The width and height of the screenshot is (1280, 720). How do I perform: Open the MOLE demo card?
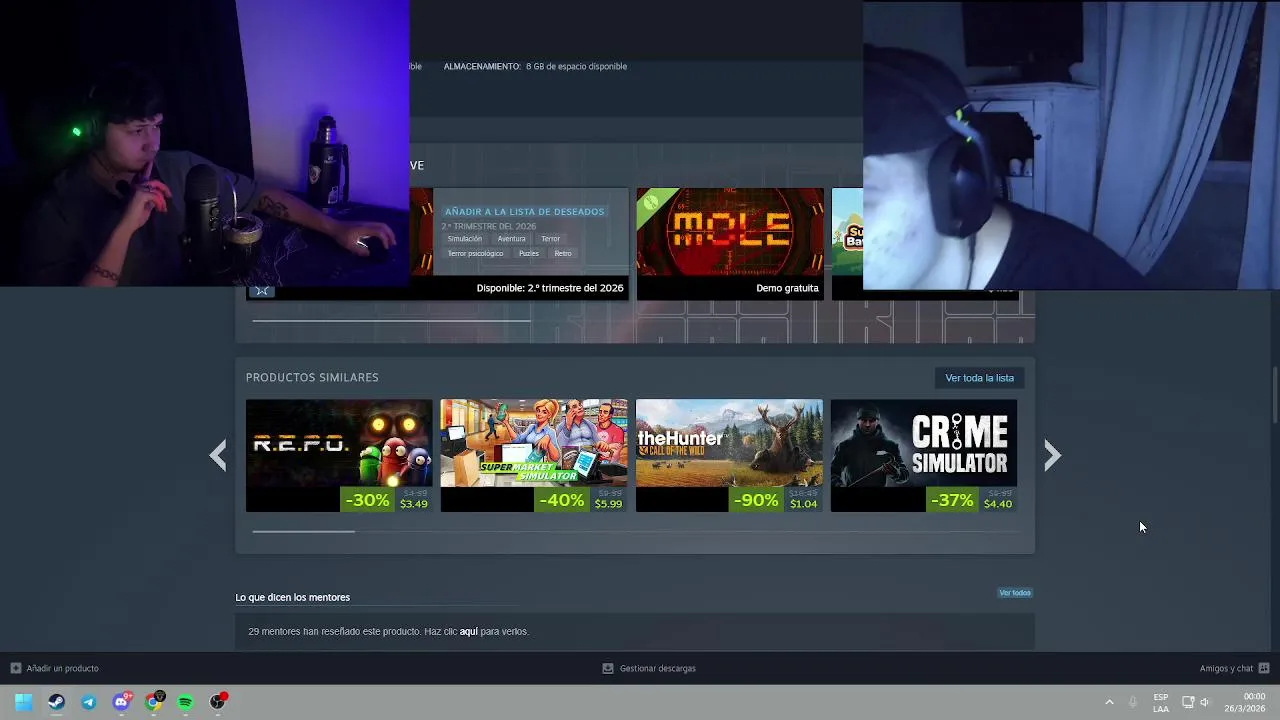tap(730, 244)
